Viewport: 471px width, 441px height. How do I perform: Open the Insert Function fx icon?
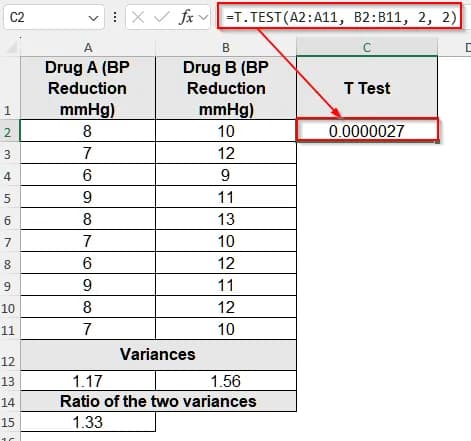tap(186, 17)
